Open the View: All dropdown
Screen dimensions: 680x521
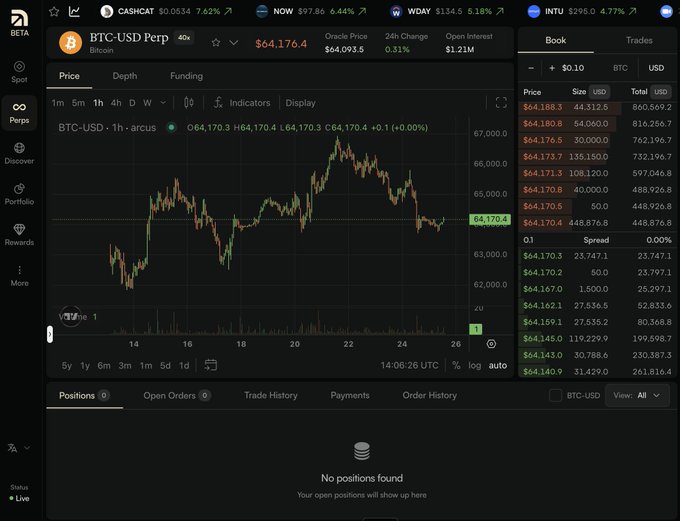[x=637, y=395]
